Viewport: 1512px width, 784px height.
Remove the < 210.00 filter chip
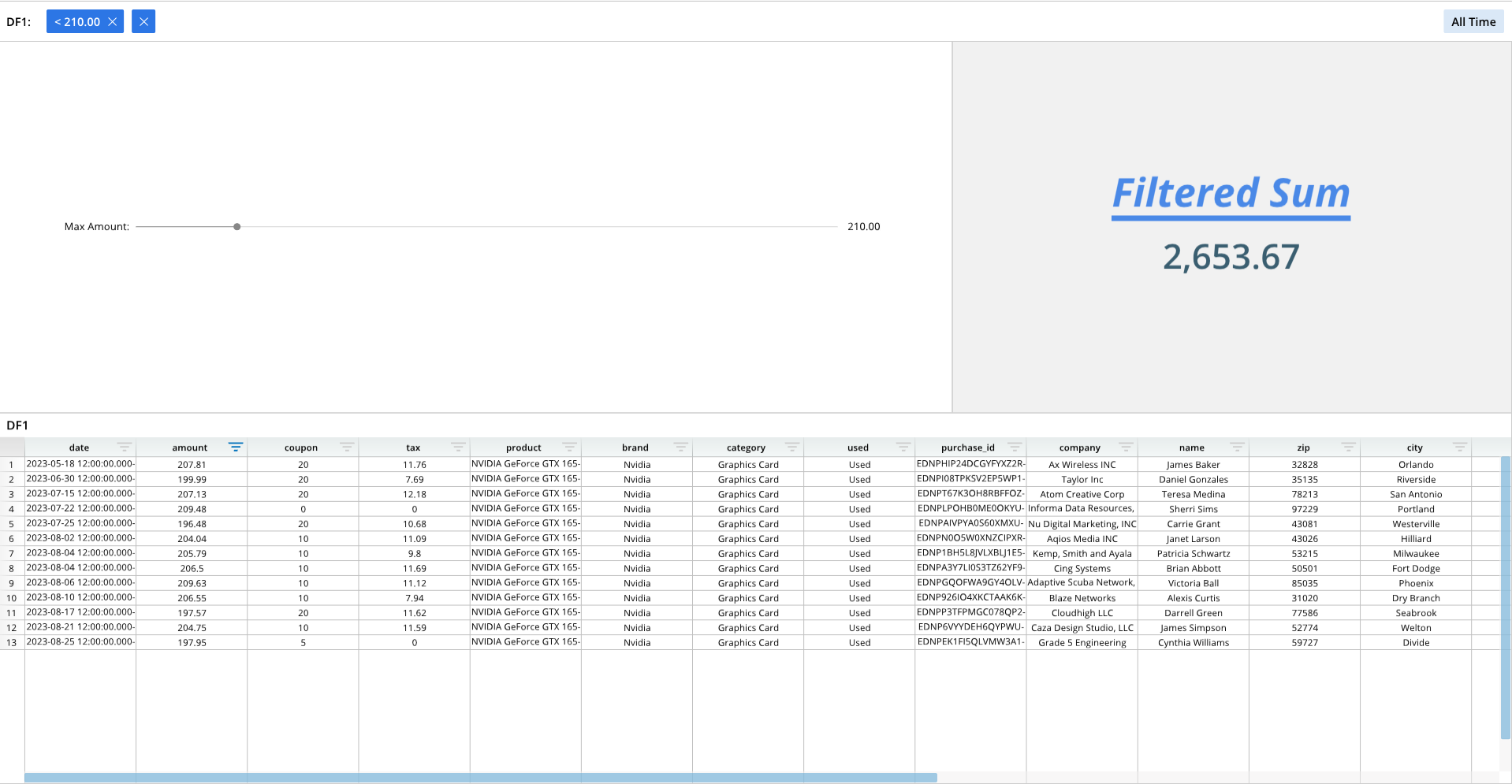click(x=113, y=22)
